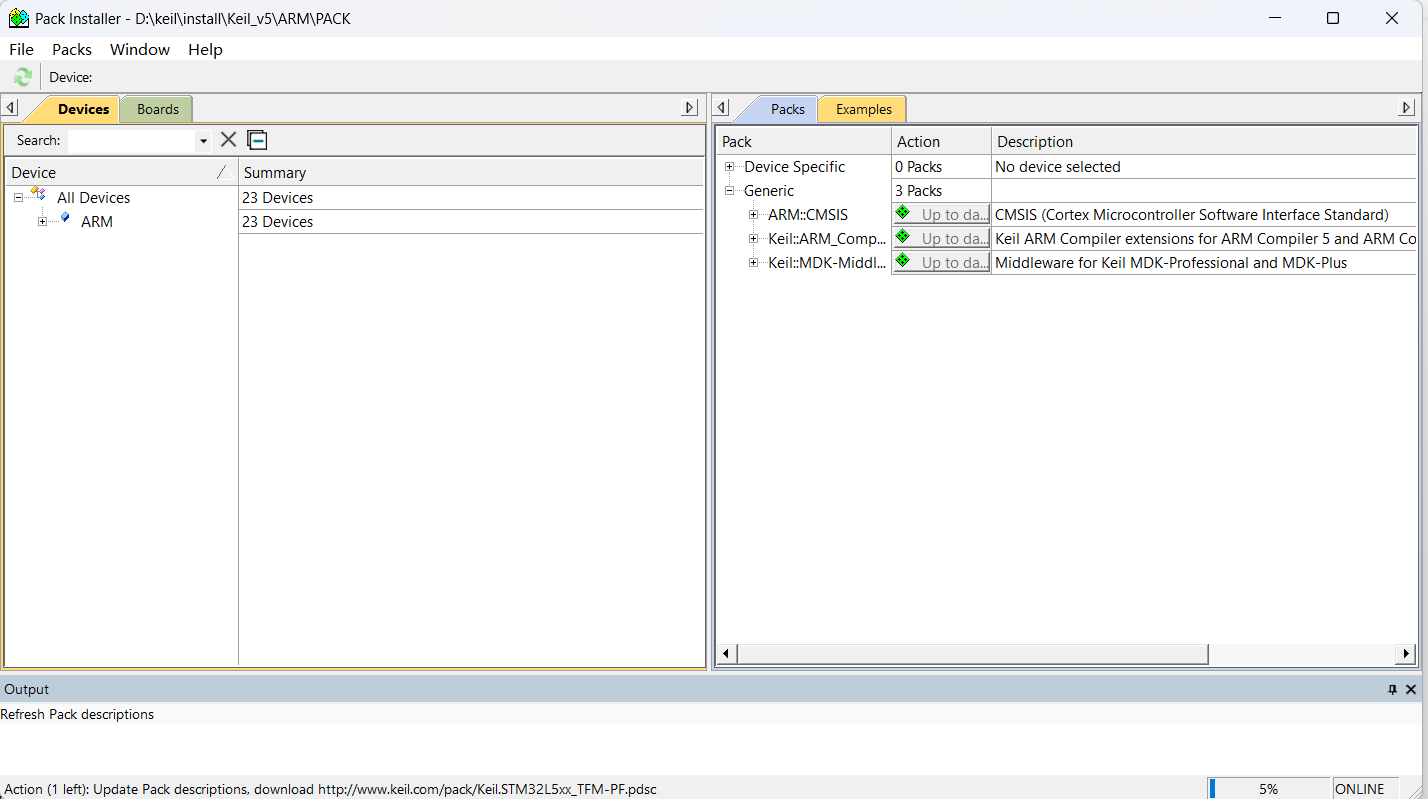Image resolution: width=1428 pixels, height=799 pixels.
Task: Collapse the Generic packs node
Action: point(730,191)
